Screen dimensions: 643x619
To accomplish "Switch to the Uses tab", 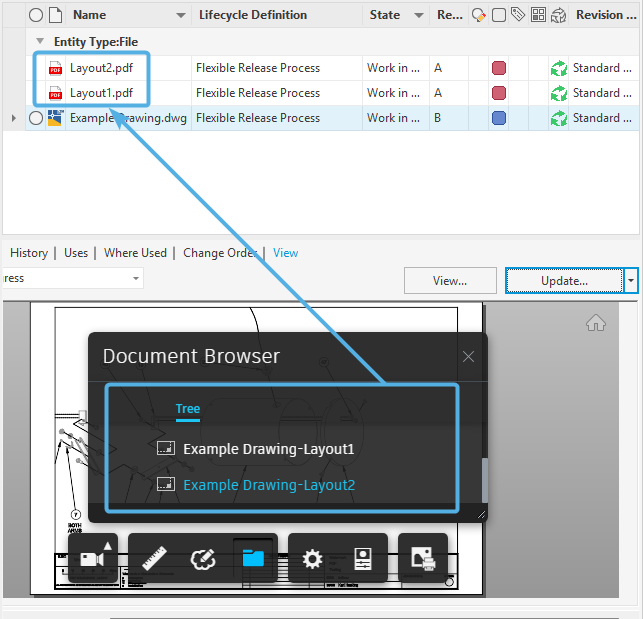I will click(x=76, y=253).
